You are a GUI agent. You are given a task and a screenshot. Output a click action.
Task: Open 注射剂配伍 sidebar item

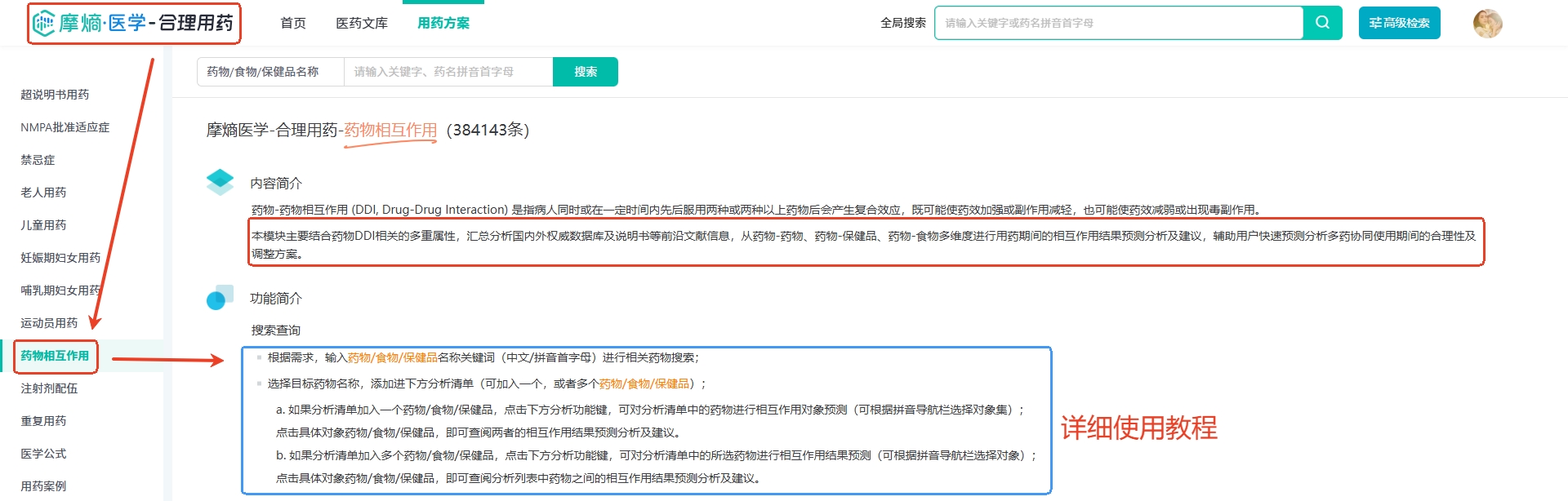pos(49,388)
